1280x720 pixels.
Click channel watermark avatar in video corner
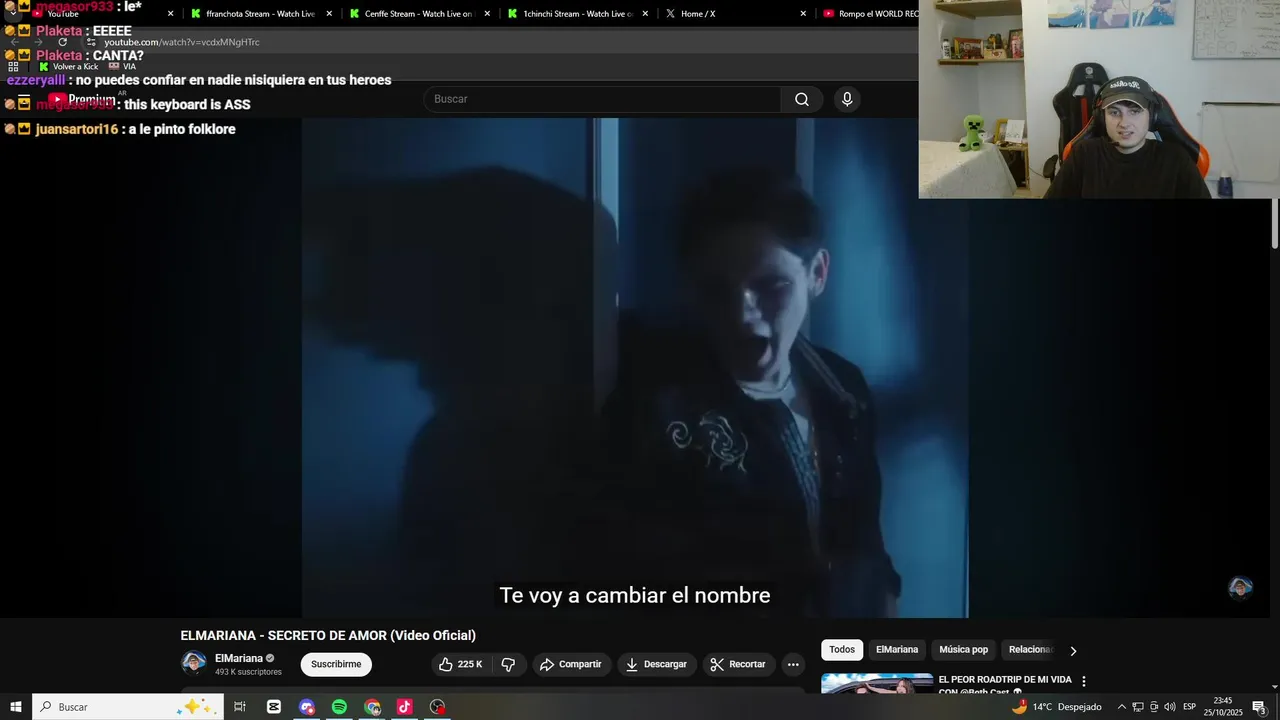click(x=1240, y=587)
